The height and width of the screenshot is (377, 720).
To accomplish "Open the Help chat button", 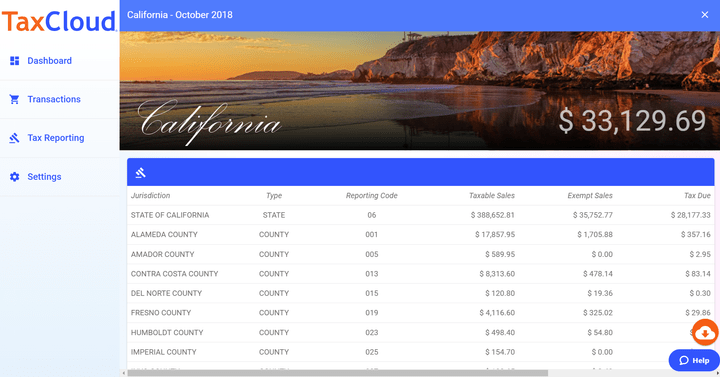I will [694, 360].
